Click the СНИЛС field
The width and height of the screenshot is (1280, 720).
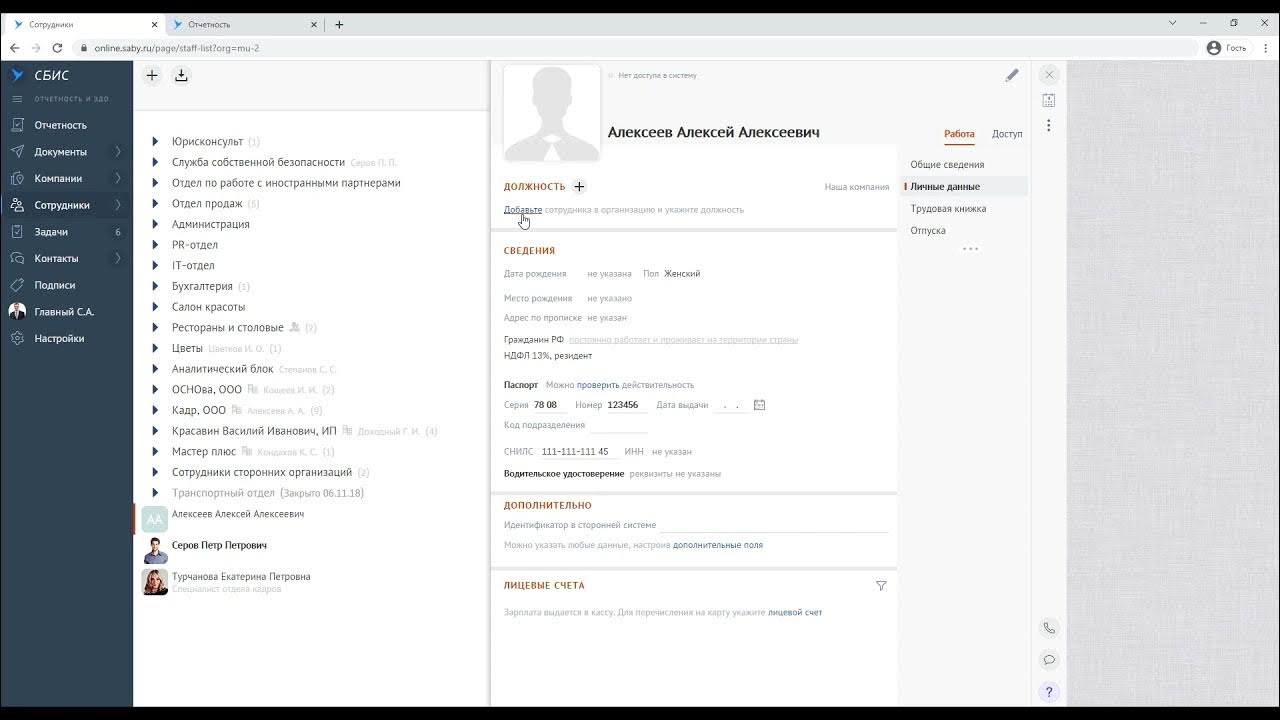pos(578,452)
